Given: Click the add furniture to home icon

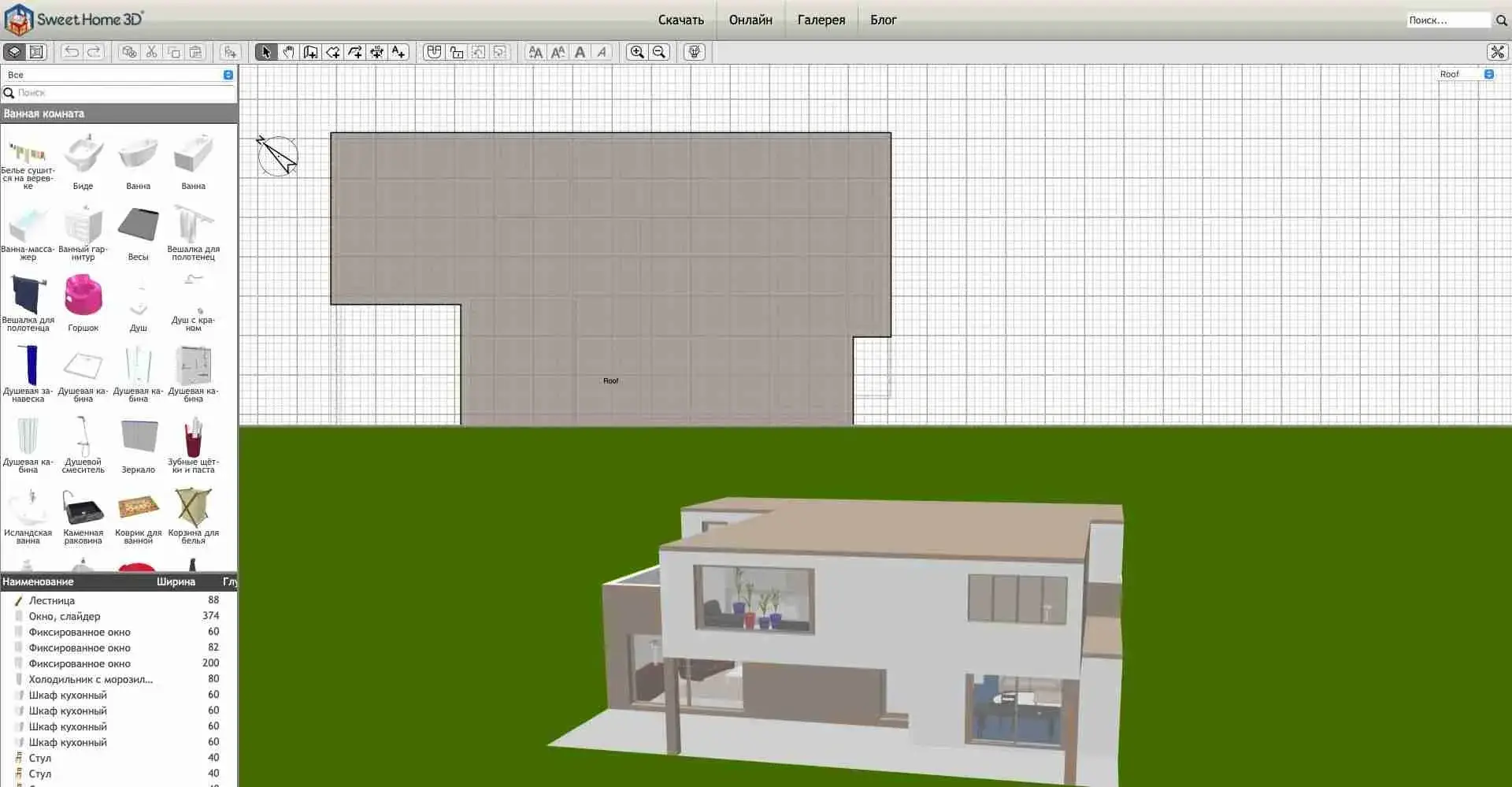Looking at the screenshot, I should point(230,52).
